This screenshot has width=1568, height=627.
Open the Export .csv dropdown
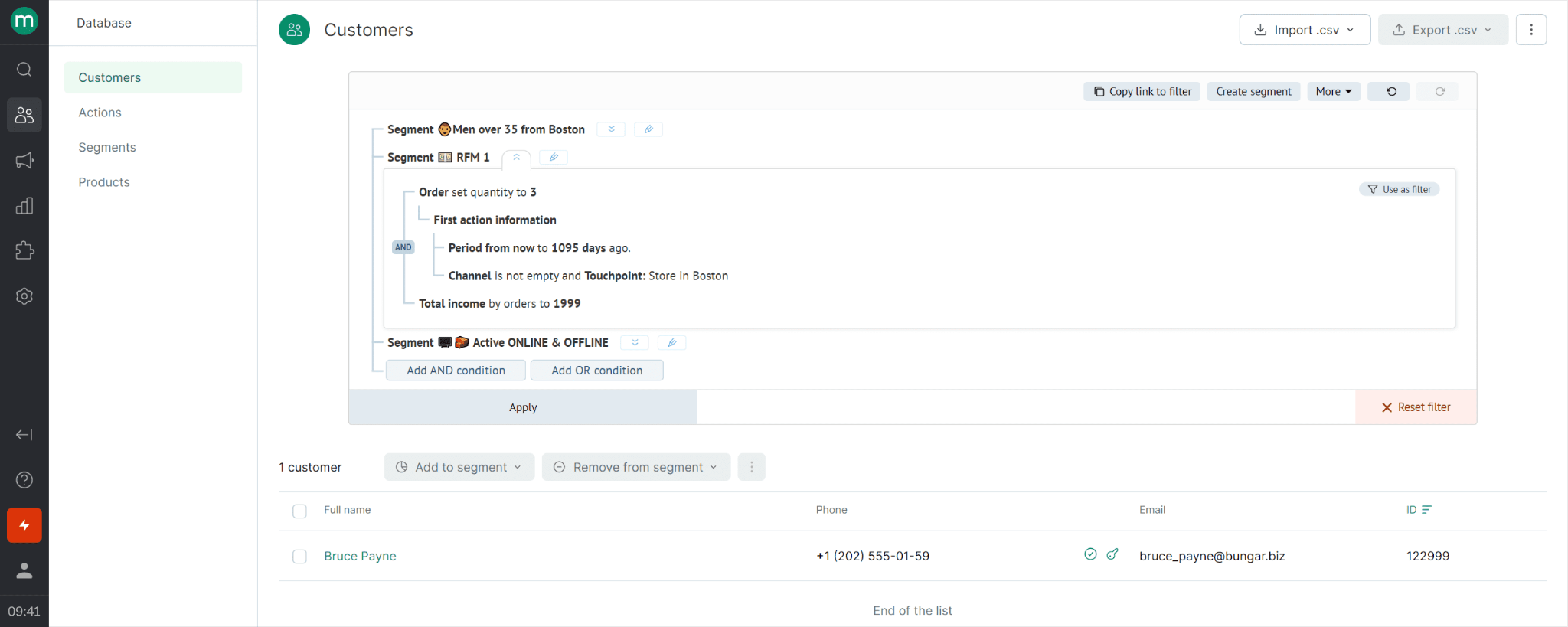[1443, 30]
